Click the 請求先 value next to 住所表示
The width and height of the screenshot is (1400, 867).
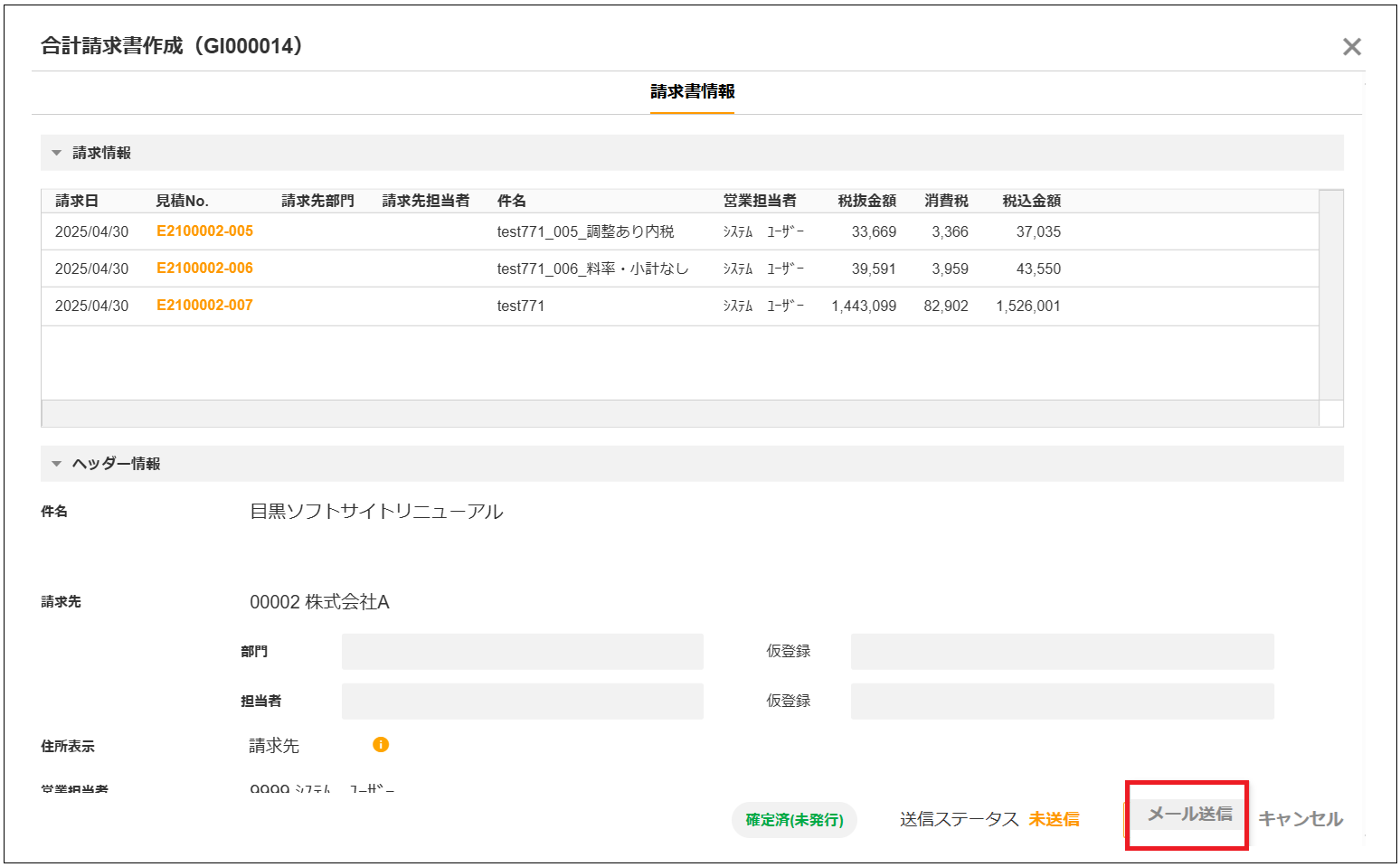[x=274, y=745]
